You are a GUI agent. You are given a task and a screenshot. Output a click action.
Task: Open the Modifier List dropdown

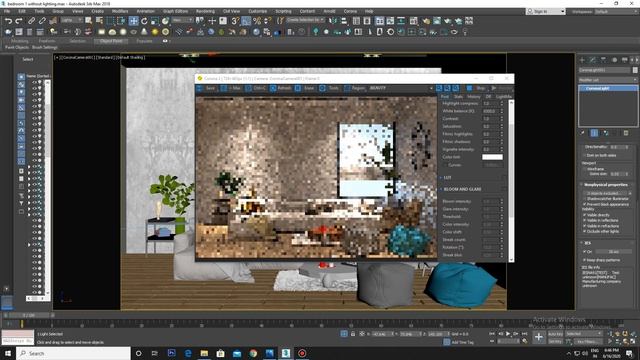tap(608, 80)
